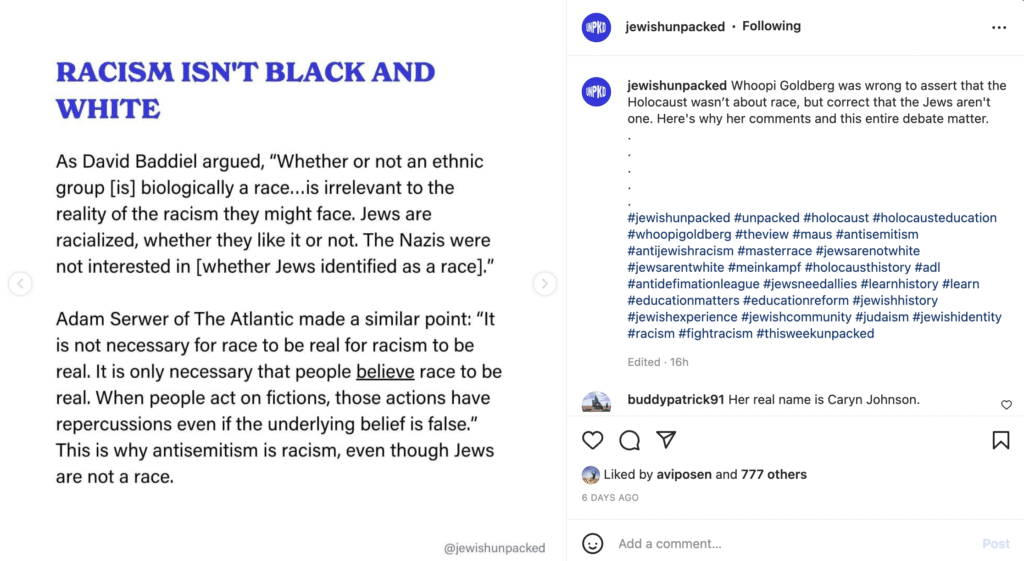Viewport: 1024px width, 561px height.
Task: Go to next carousel slide arrow
Action: [x=544, y=283]
